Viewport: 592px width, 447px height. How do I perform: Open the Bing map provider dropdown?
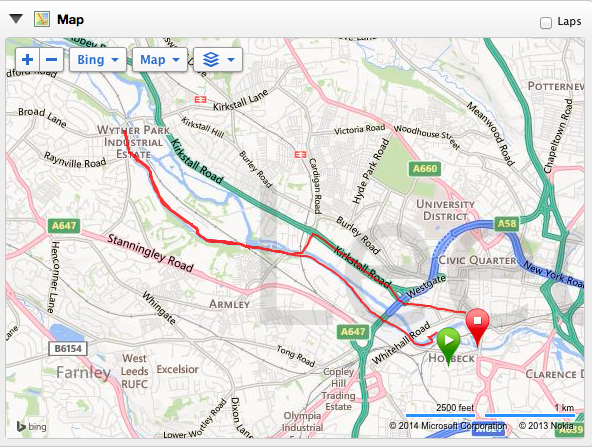(98, 60)
